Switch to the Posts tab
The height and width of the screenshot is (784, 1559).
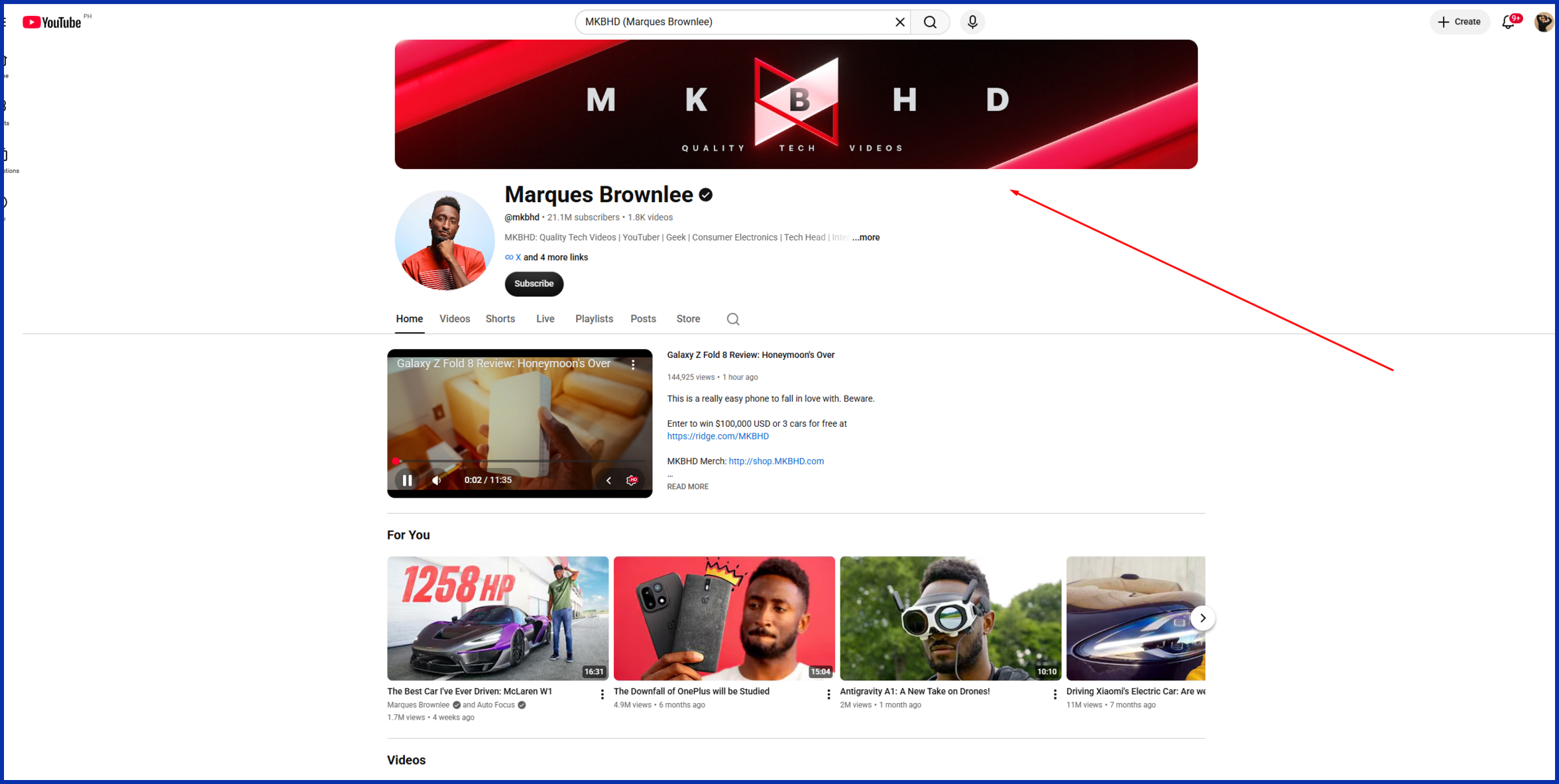[643, 319]
